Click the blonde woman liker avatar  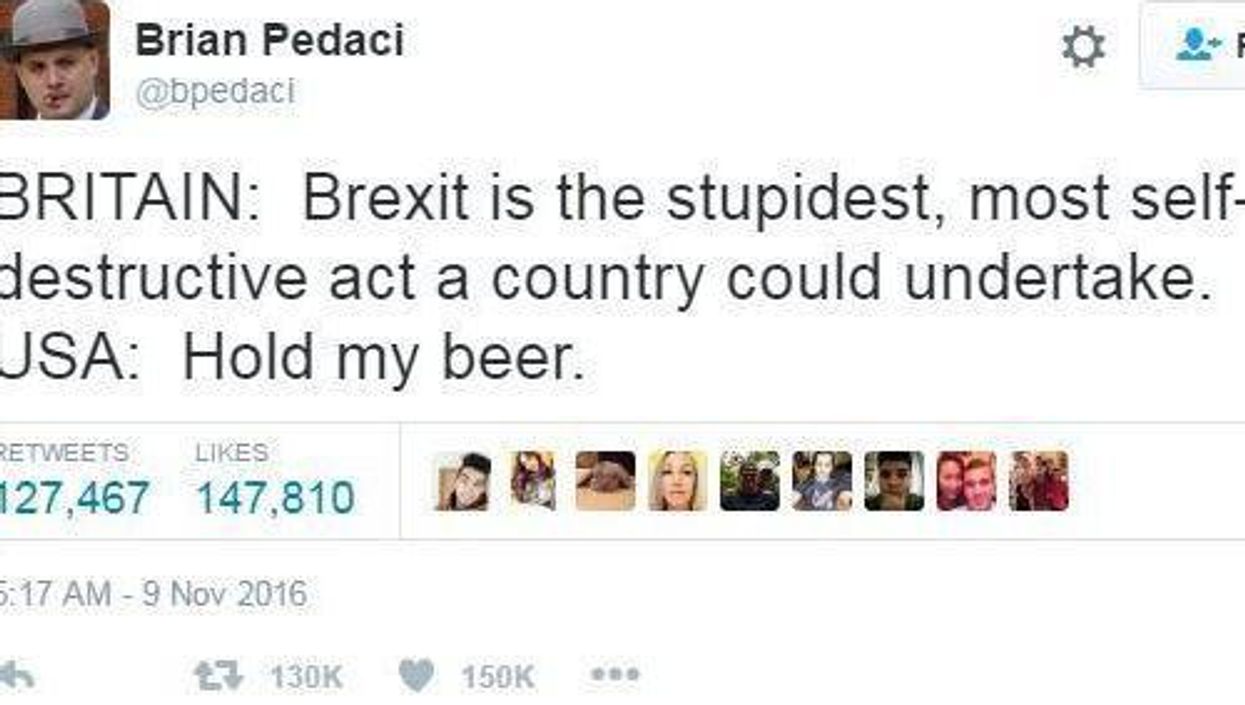[x=677, y=481]
